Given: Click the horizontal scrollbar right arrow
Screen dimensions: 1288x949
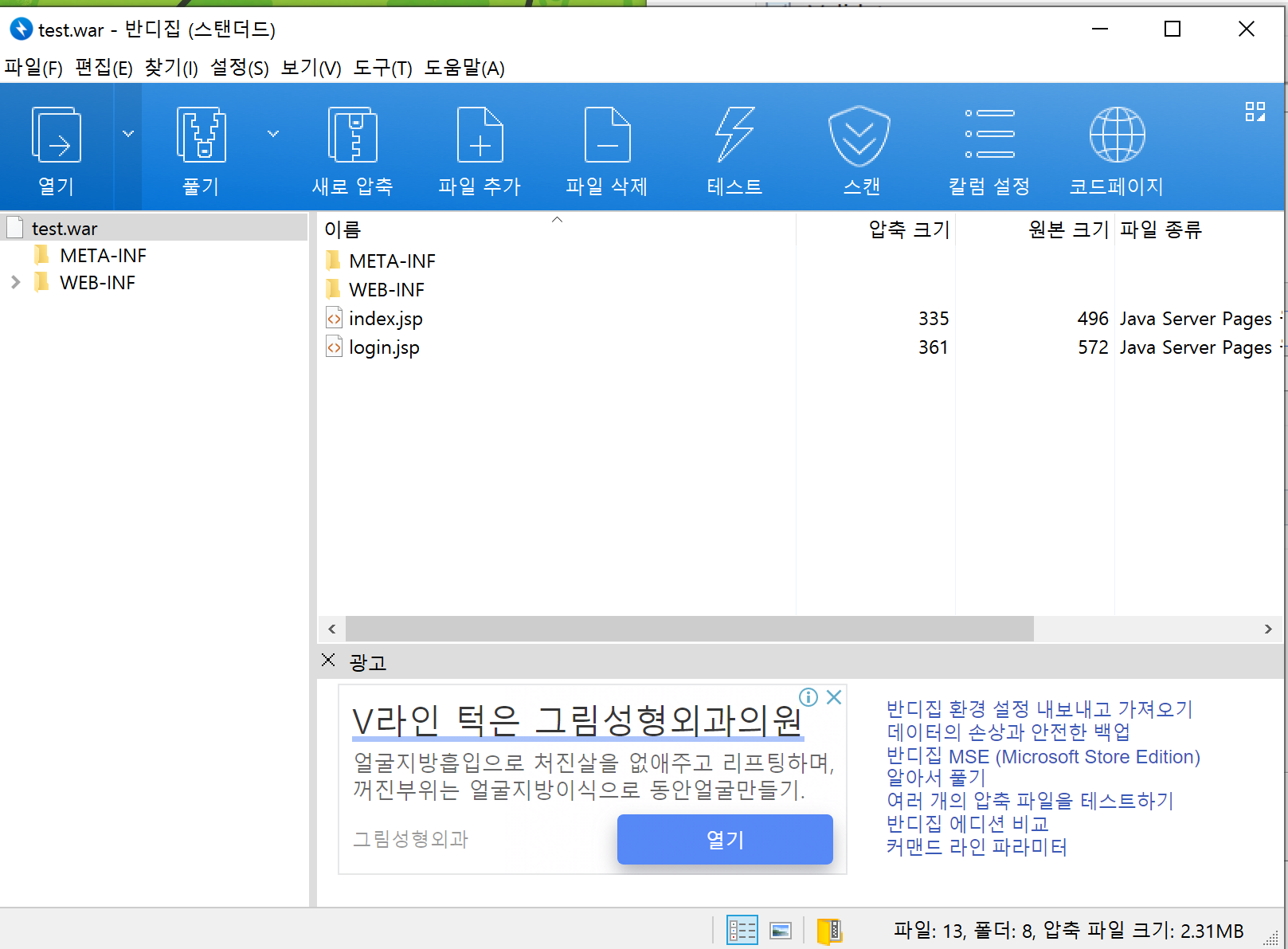Looking at the screenshot, I should pyautogui.click(x=1268, y=629).
